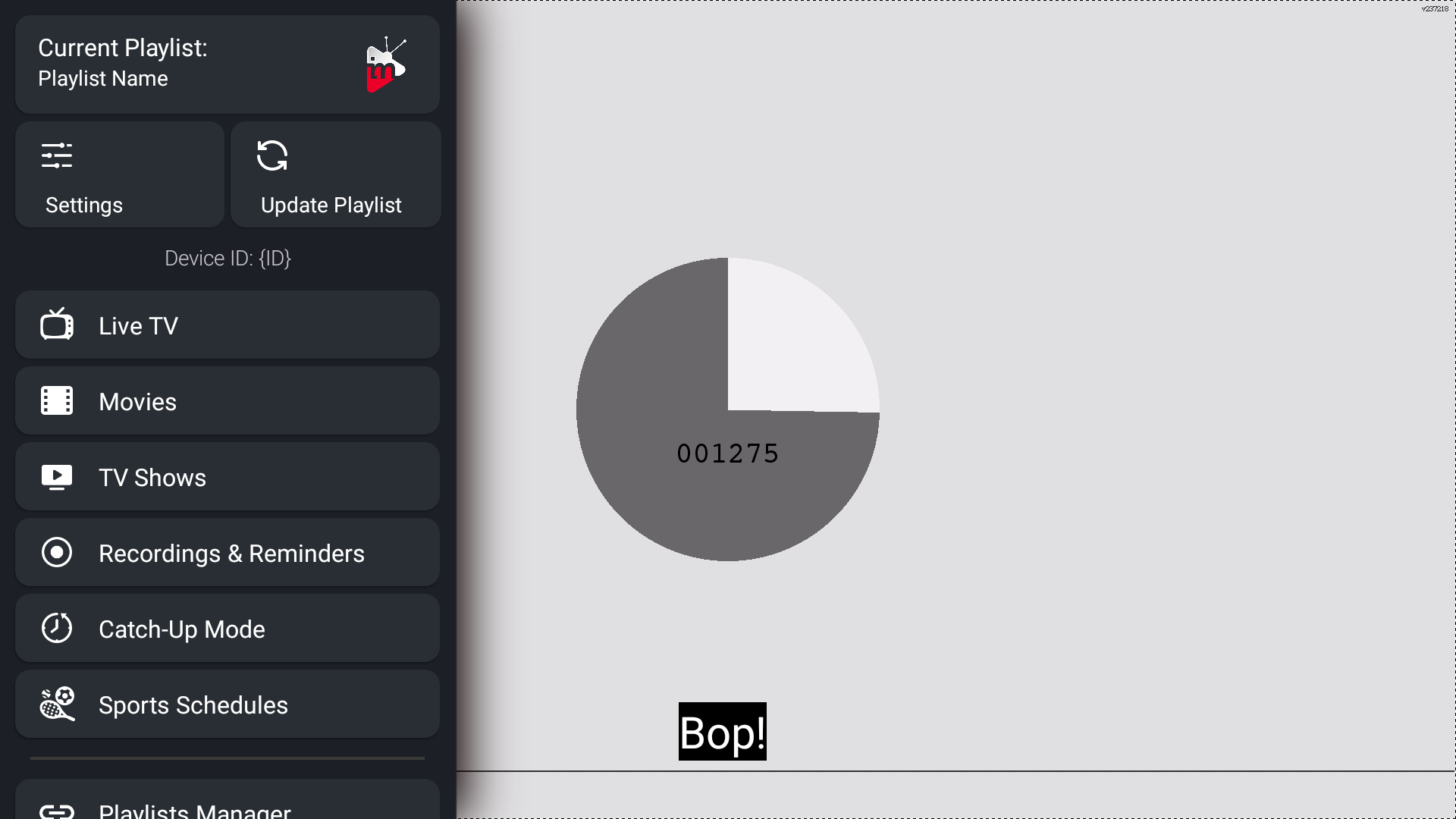This screenshot has width=1456, height=819.
Task: Click the Playlists Manager link icon
Action: pyautogui.click(x=55, y=810)
